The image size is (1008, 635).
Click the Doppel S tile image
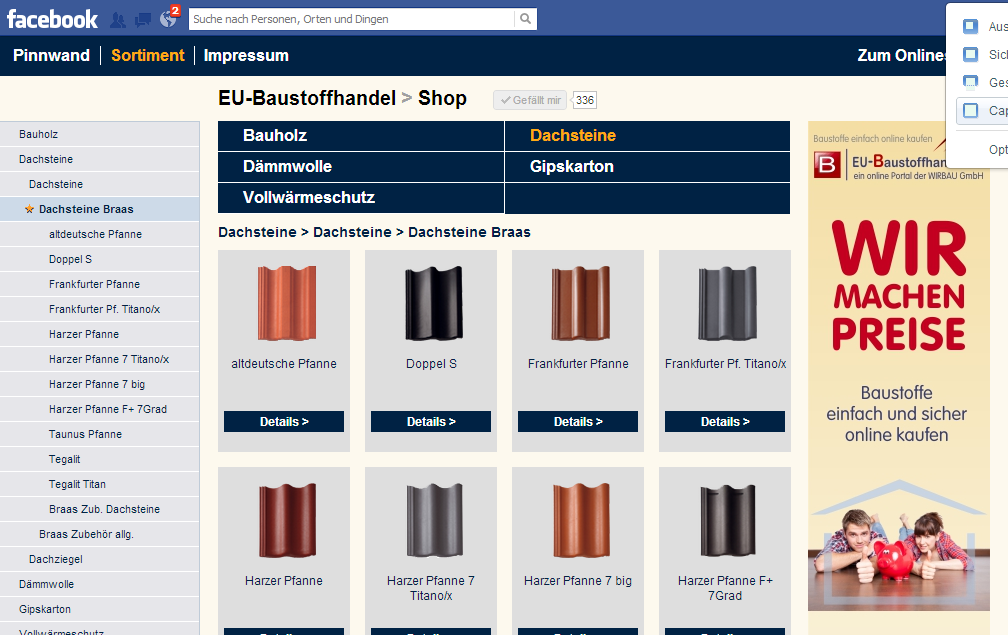click(434, 303)
